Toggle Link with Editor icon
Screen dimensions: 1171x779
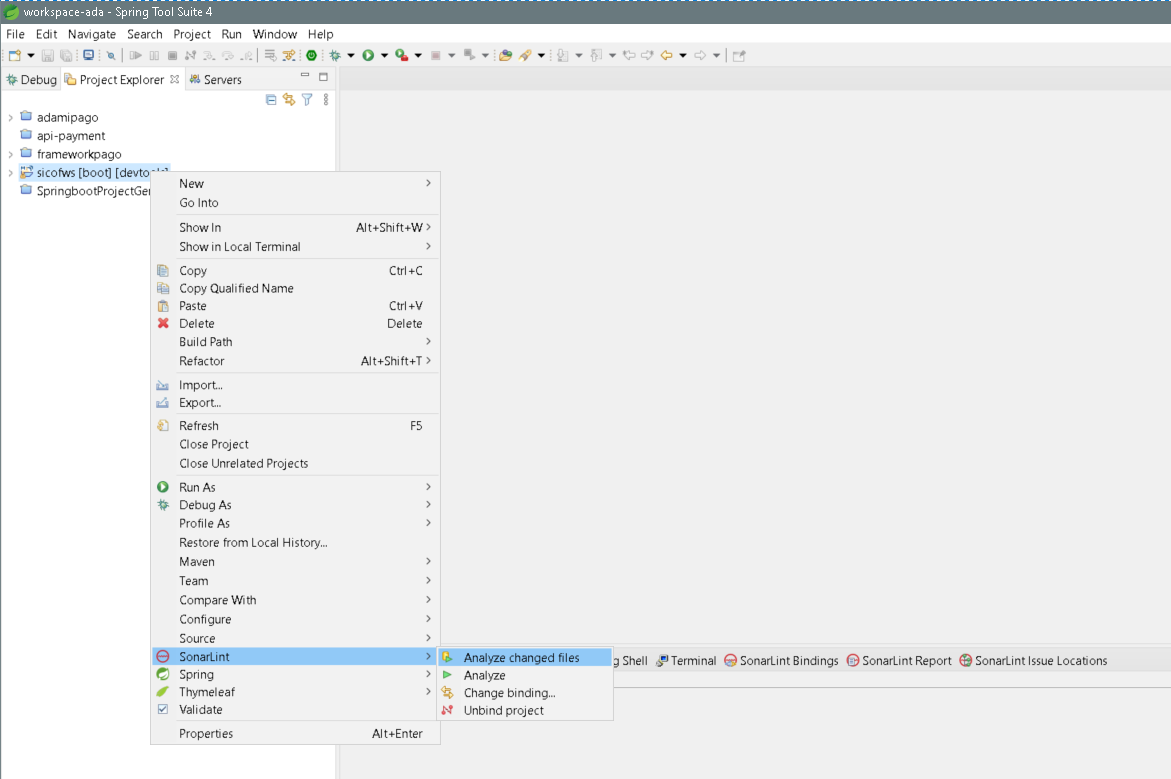pyautogui.click(x=289, y=99)
